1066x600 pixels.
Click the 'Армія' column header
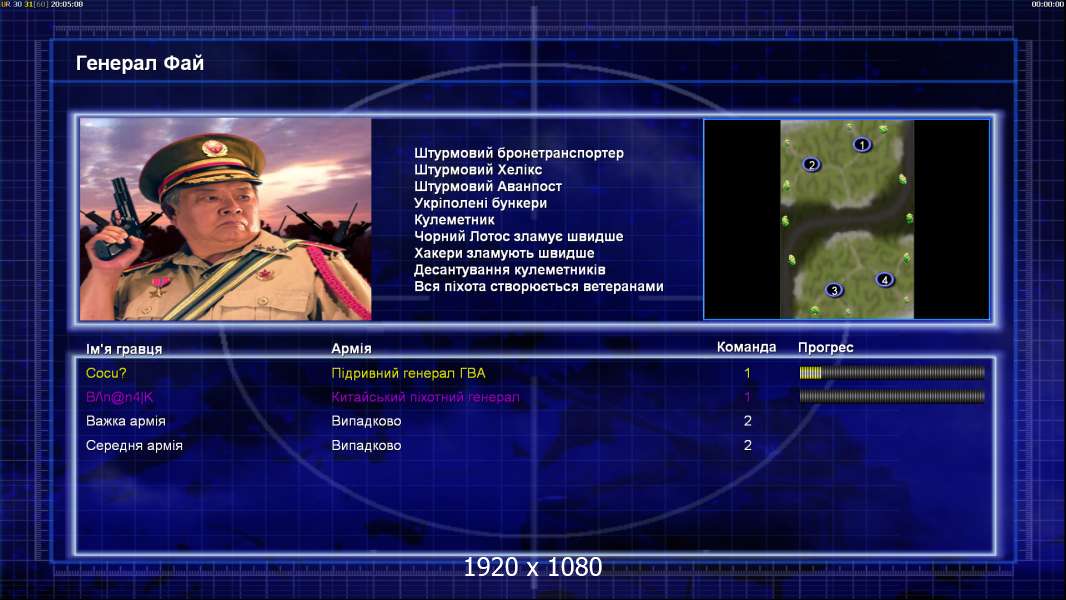coord(351,349)
